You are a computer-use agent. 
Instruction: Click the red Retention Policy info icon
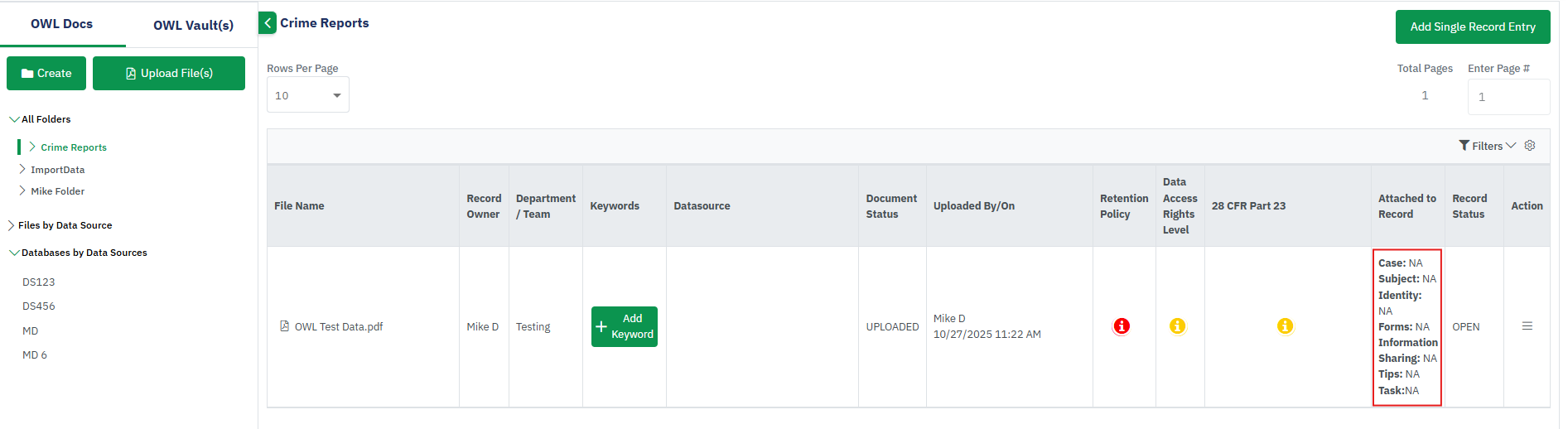[1121, 326]
